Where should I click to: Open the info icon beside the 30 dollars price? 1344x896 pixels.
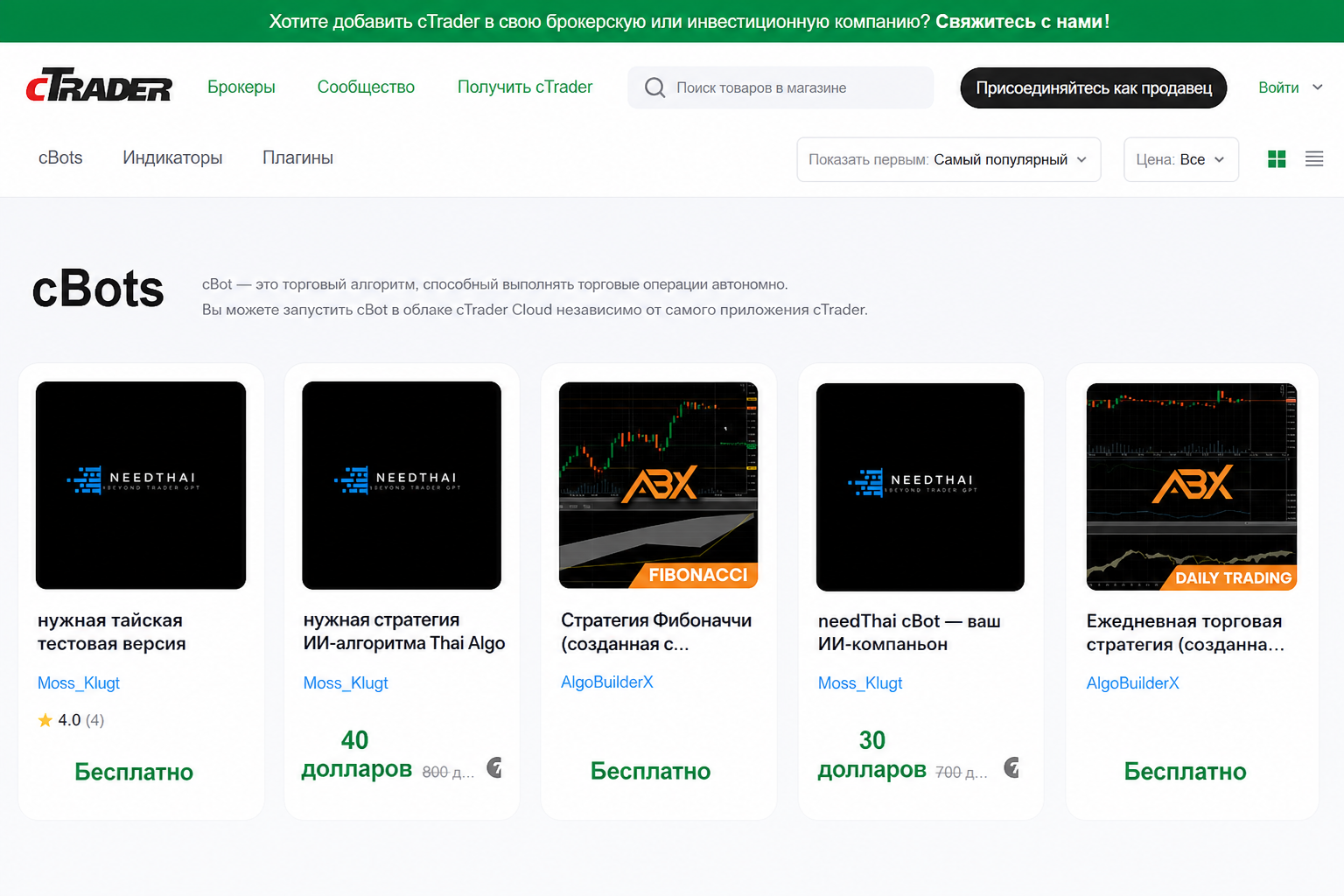(1012, 767)
